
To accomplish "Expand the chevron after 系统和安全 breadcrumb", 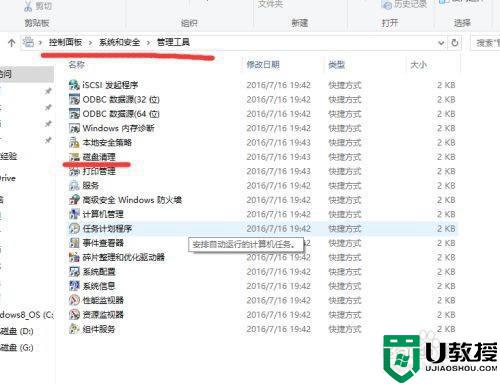I will [148, 43].
